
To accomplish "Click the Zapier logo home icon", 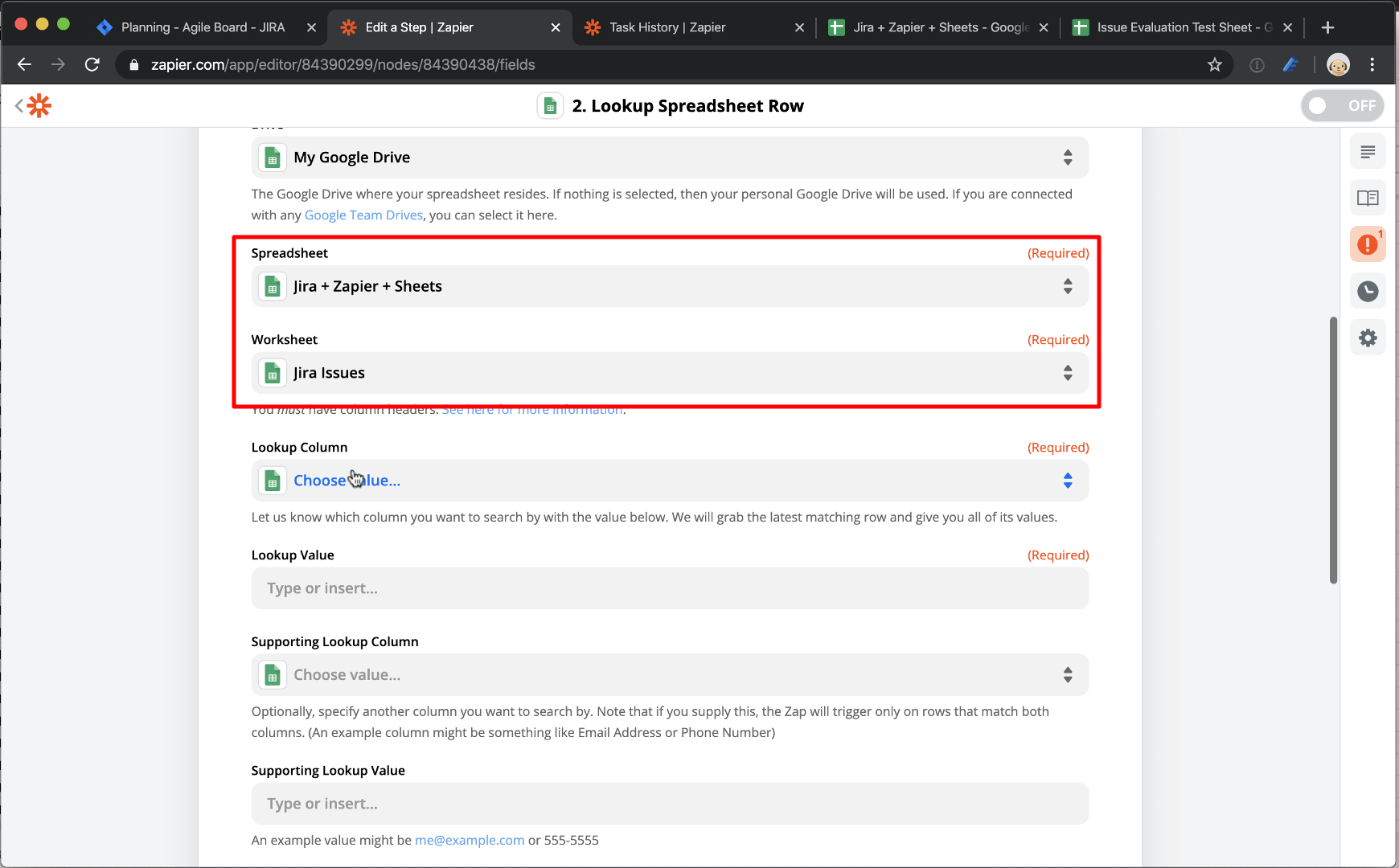I will [39, 105].
